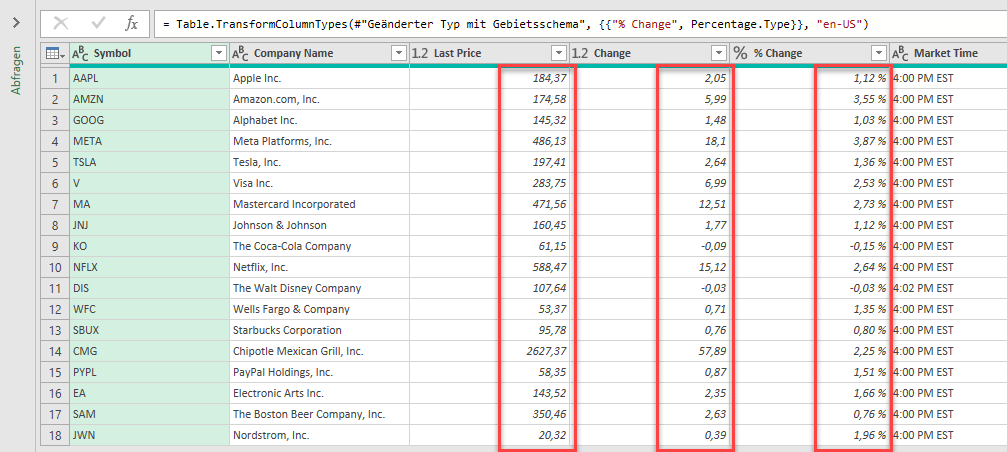
Task: Click the 588,47 last price cell
Action: point(489,267)
